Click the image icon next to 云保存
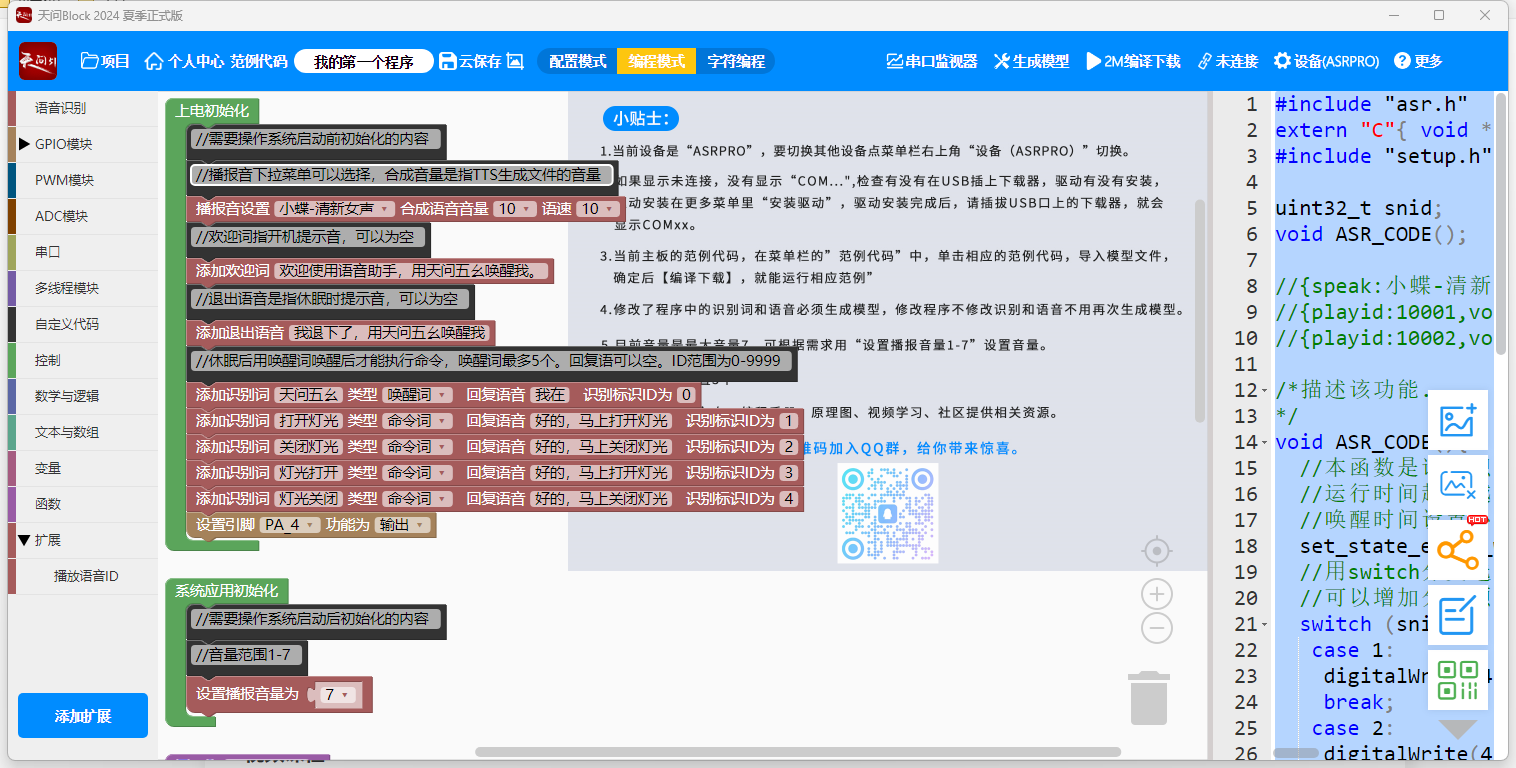This screenshot has height=768, width=1516. tap(515, 61)
